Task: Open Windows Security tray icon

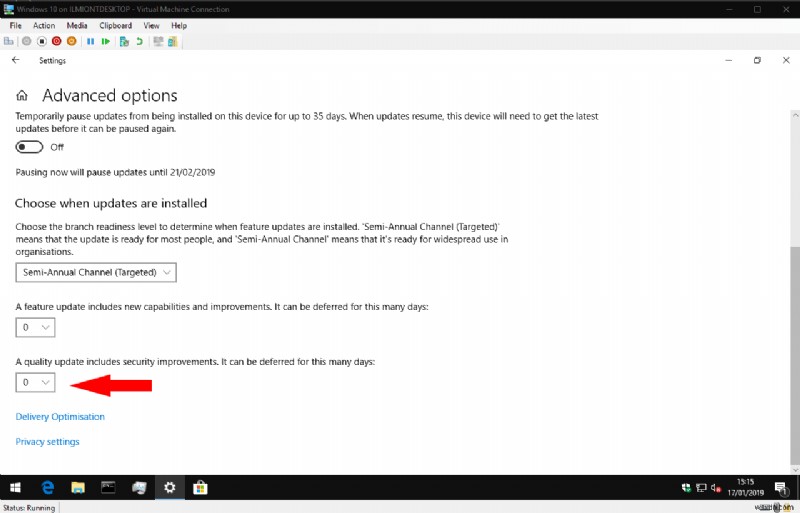Action: [x=686, y=488]
